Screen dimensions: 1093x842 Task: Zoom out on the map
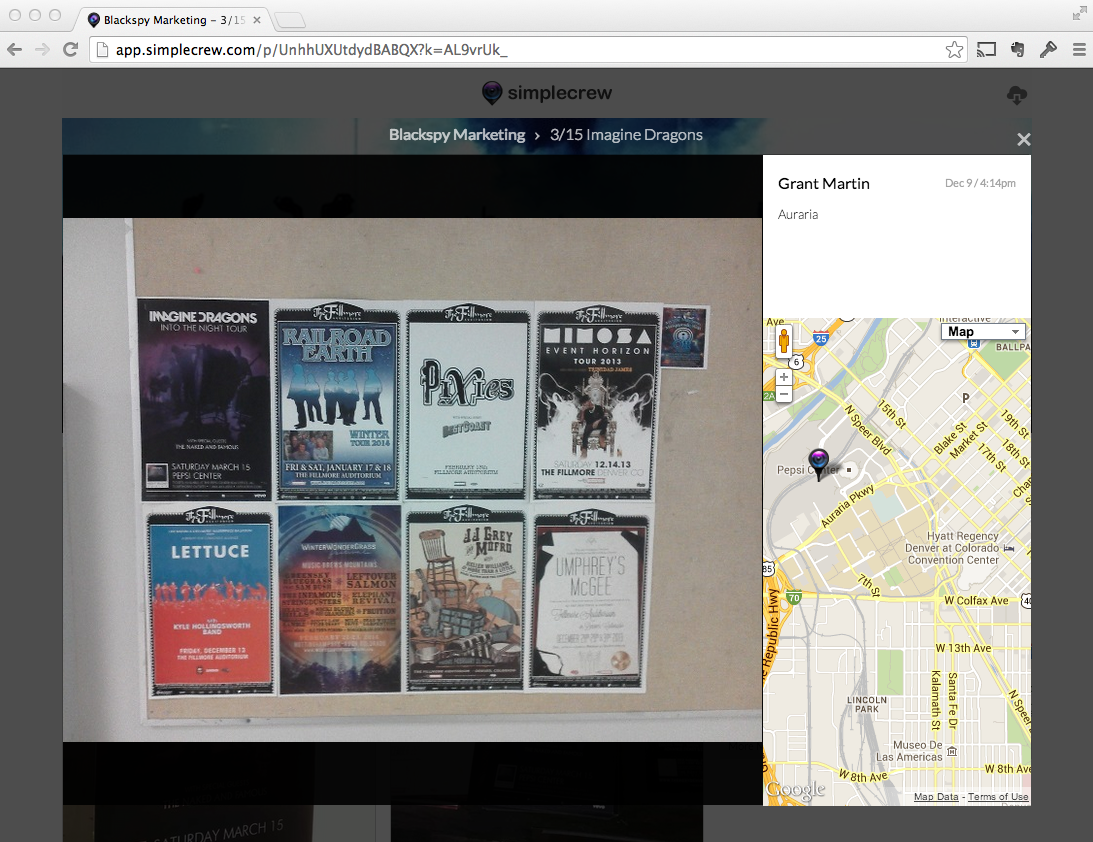pos(784,394)
